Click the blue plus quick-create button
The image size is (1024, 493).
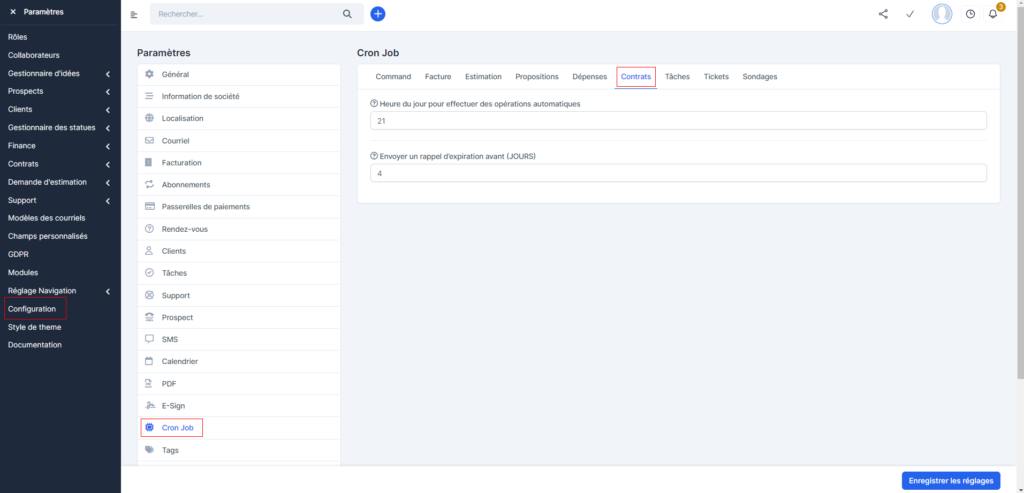point(377,14)
